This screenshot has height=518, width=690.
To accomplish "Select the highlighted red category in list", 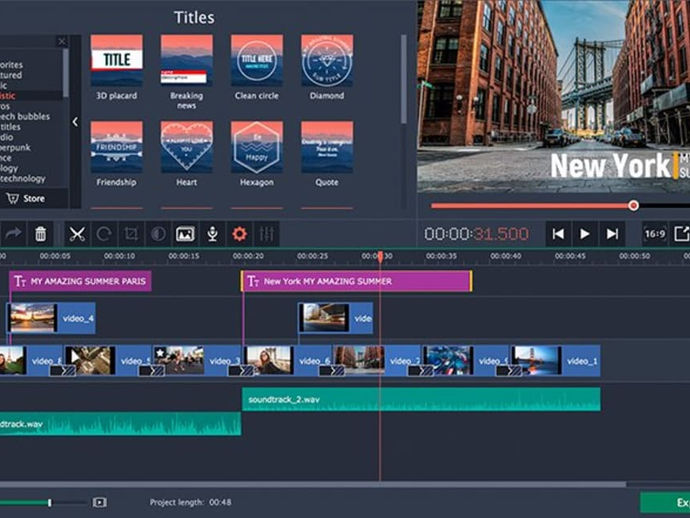I will click(x=8, y=96).
